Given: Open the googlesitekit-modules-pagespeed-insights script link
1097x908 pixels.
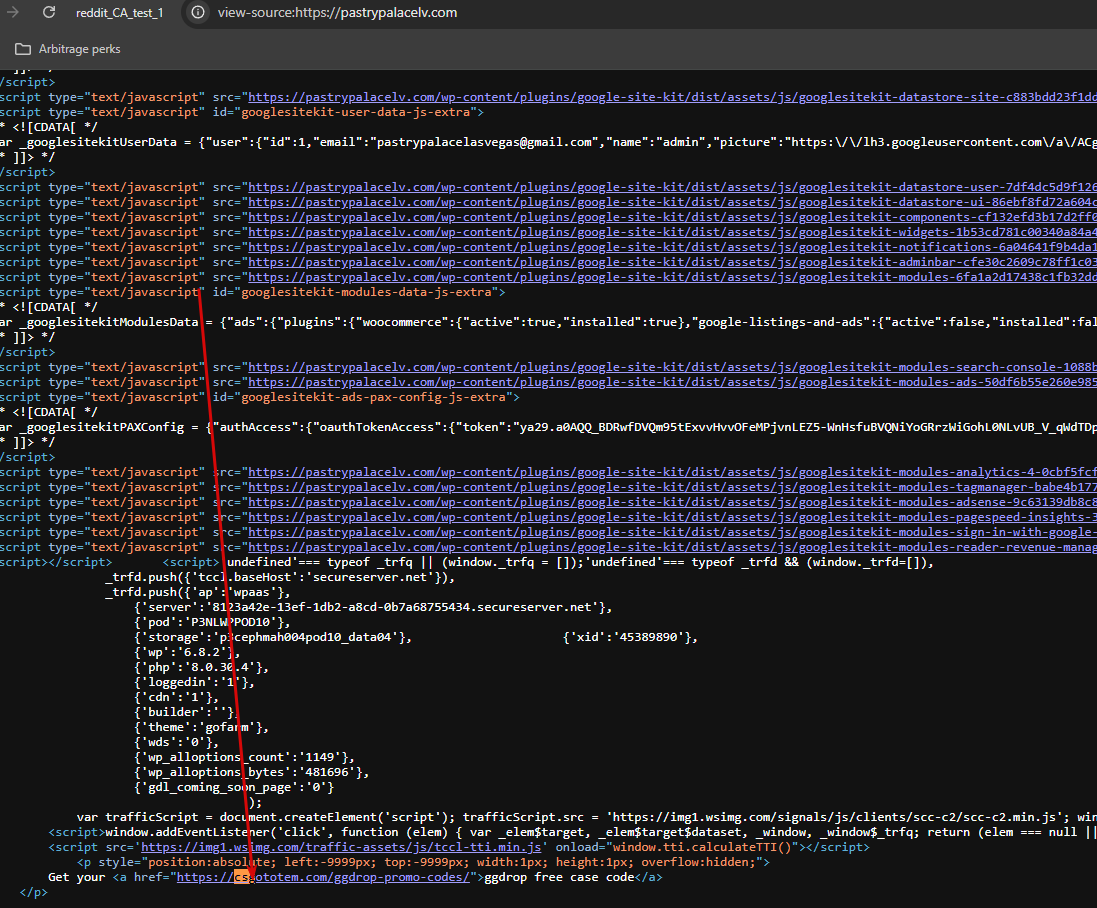Looking at the screenshot, I should click(672, 518).
